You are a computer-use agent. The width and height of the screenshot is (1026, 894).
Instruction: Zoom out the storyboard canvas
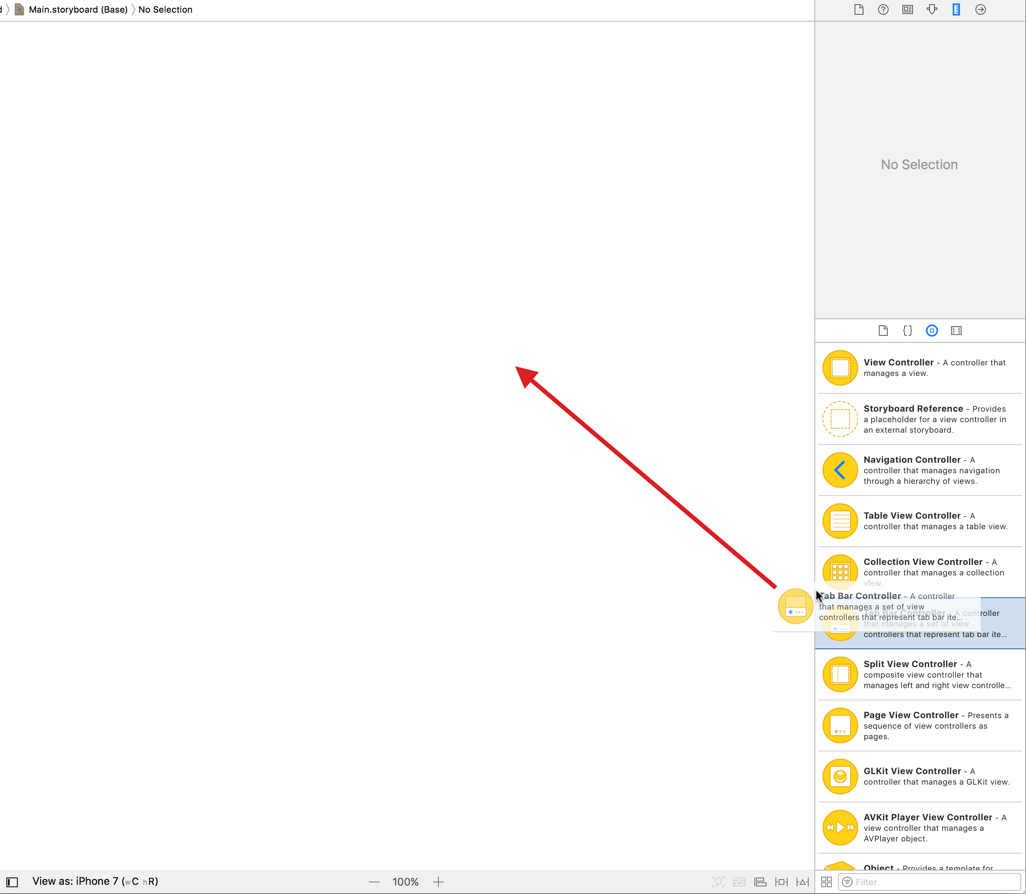(374, 882)
